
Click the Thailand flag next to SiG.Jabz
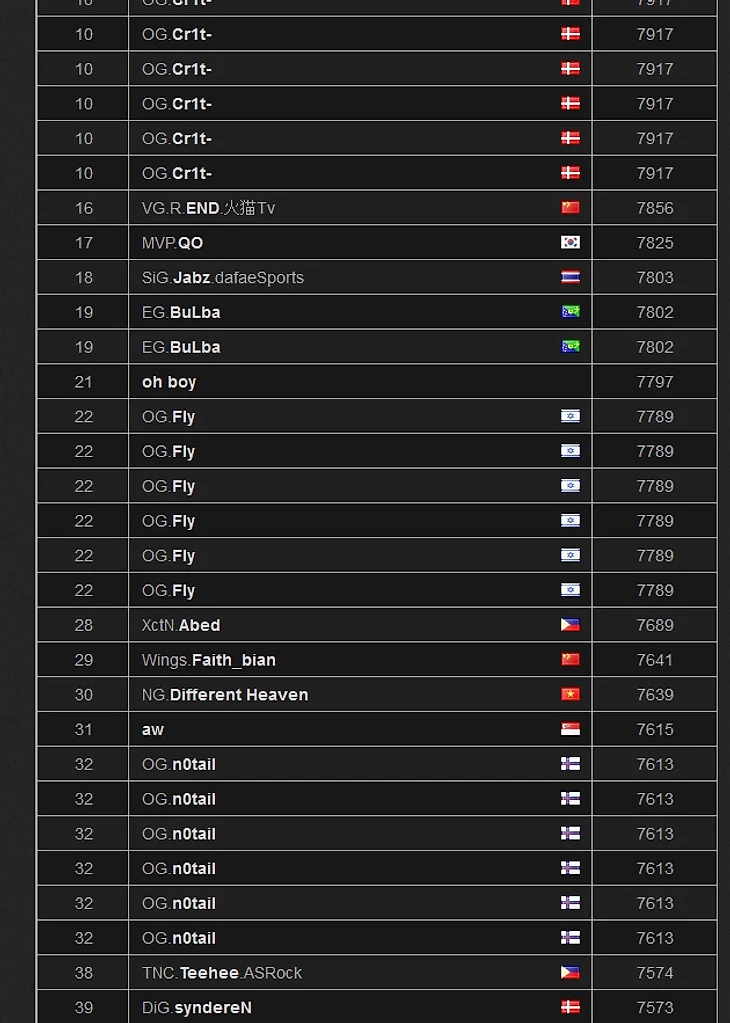click(570, 277)
